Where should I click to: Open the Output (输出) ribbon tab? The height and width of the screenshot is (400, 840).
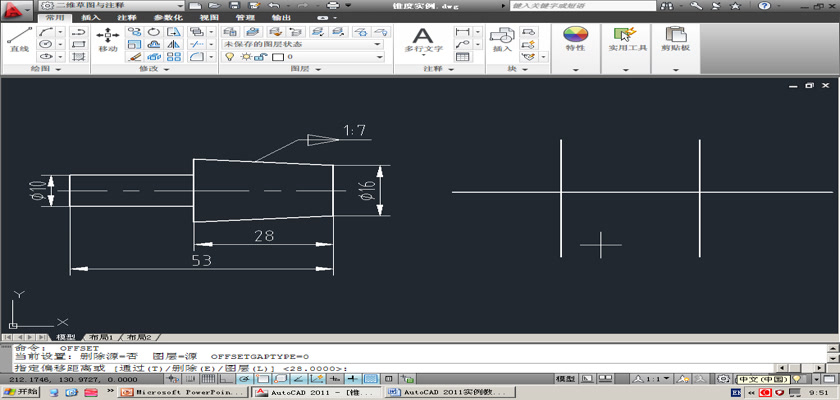282,18
